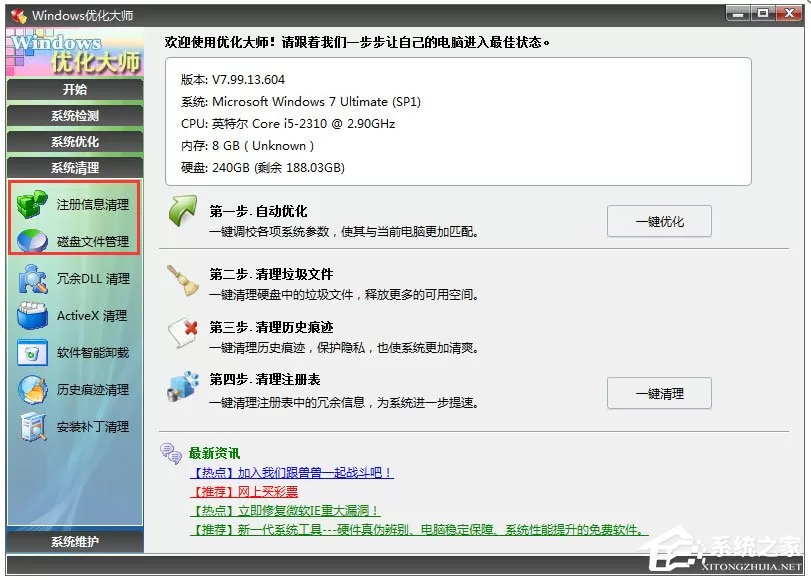Close the Windows优化大师 window
811x580 pixels.
tap(789, 13)
